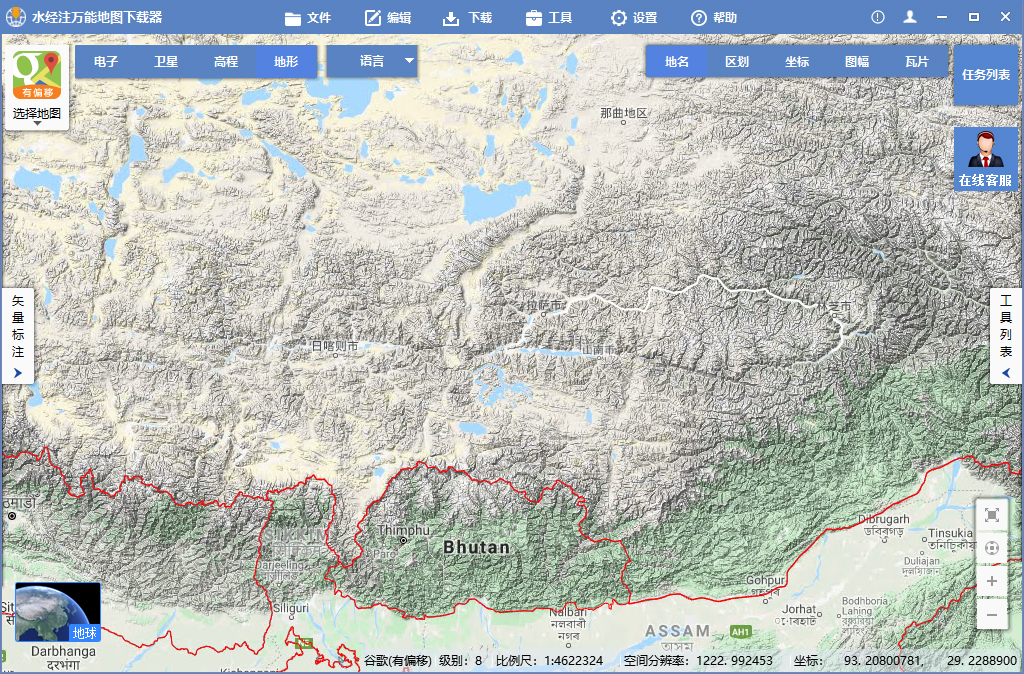Expand the 工具列表 side panel

pos(1006,336)
